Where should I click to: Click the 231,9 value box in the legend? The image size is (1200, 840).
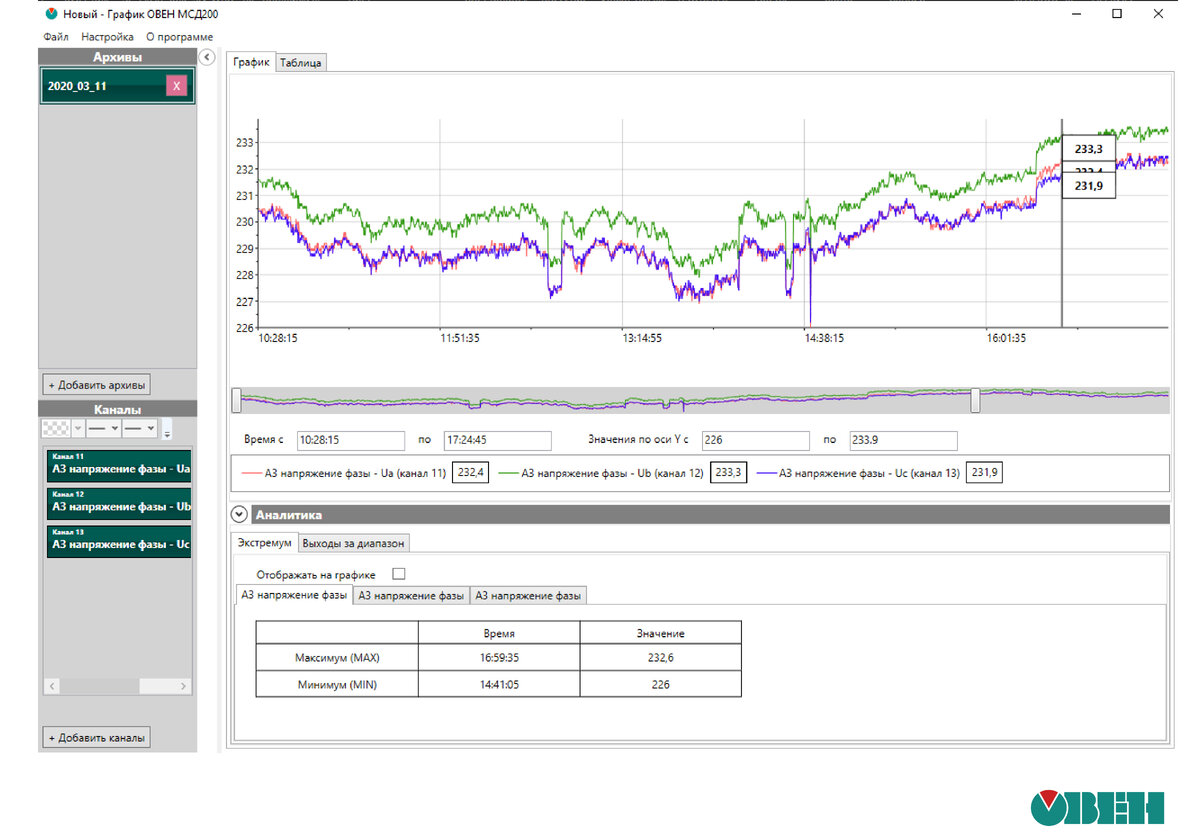point(985,473)
